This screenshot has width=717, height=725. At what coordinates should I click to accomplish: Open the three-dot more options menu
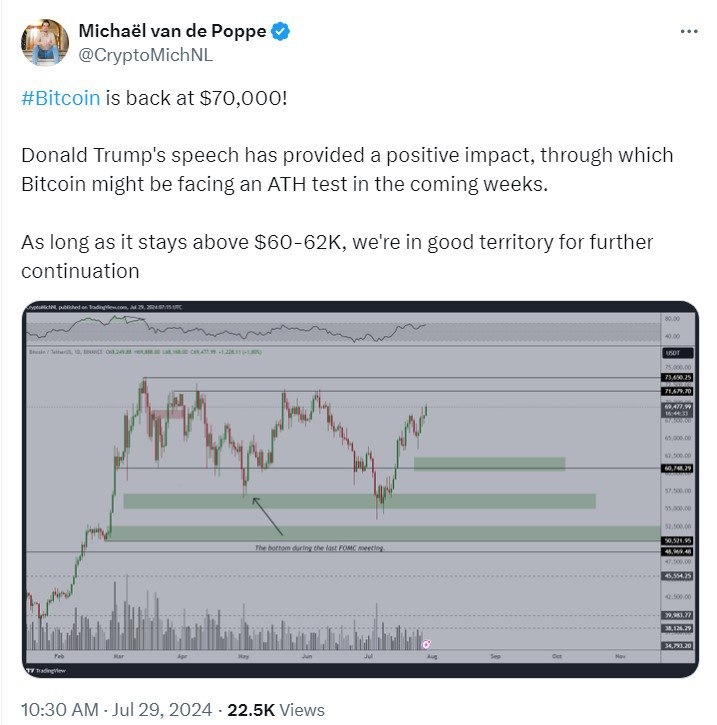(688, 32)
